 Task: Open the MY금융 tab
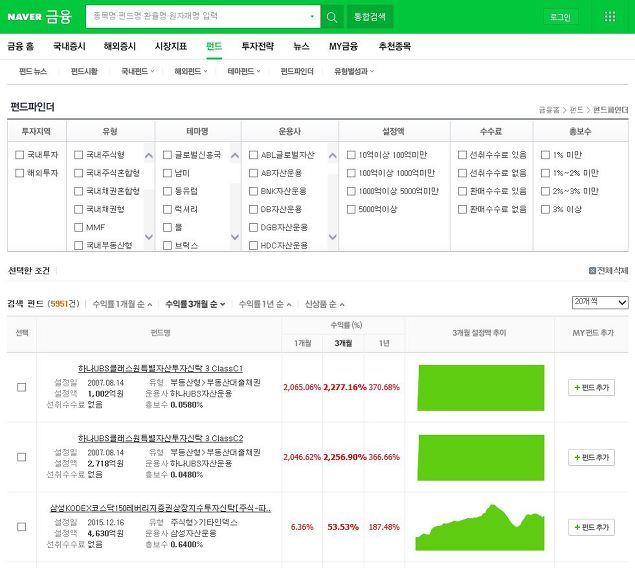[343, 46]
